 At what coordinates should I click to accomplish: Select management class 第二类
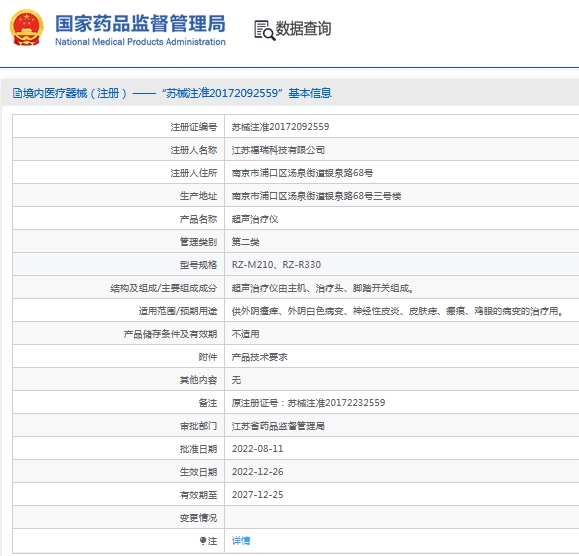[246, 242]
